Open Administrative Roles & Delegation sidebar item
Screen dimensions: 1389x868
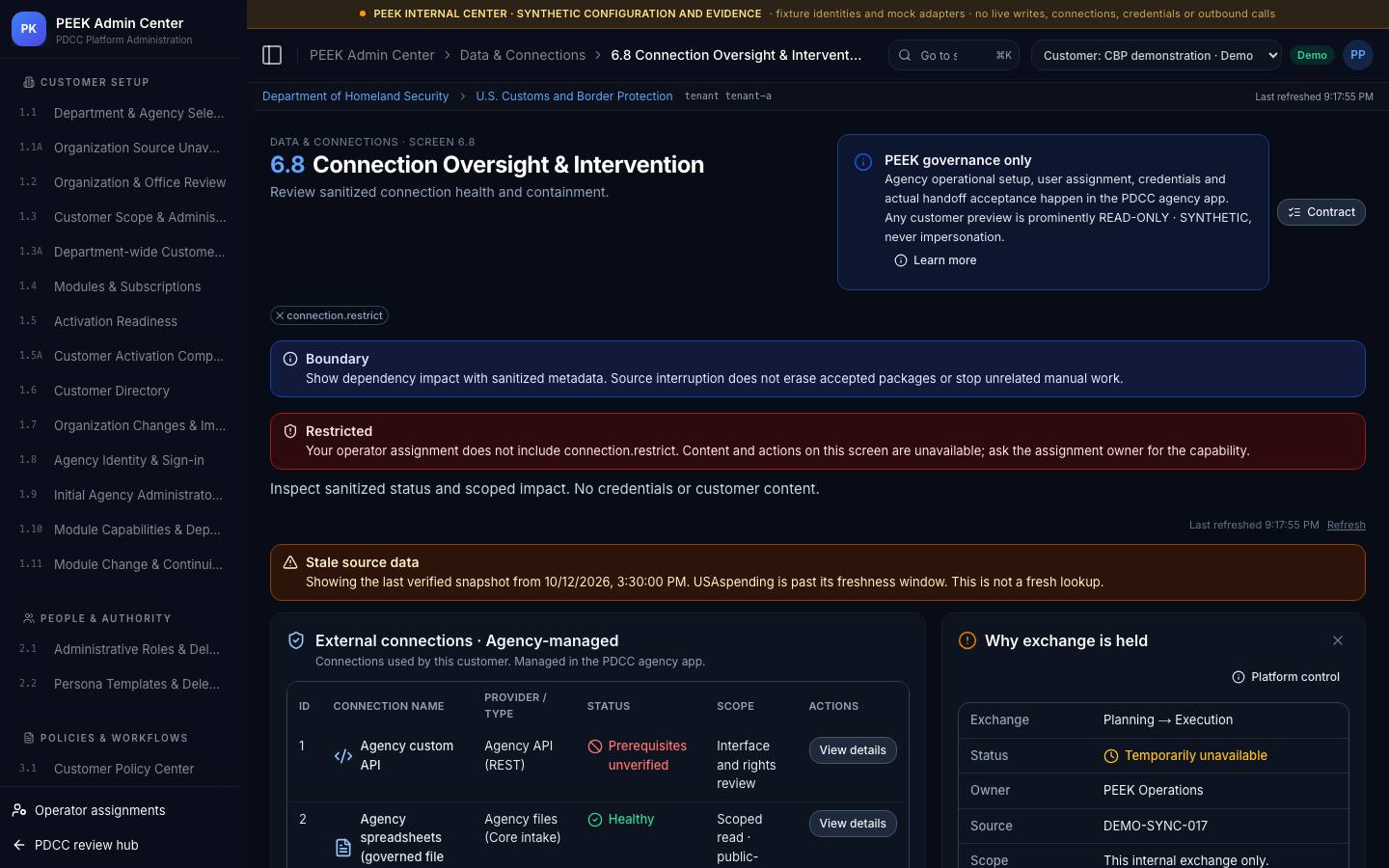click(123, 649)
